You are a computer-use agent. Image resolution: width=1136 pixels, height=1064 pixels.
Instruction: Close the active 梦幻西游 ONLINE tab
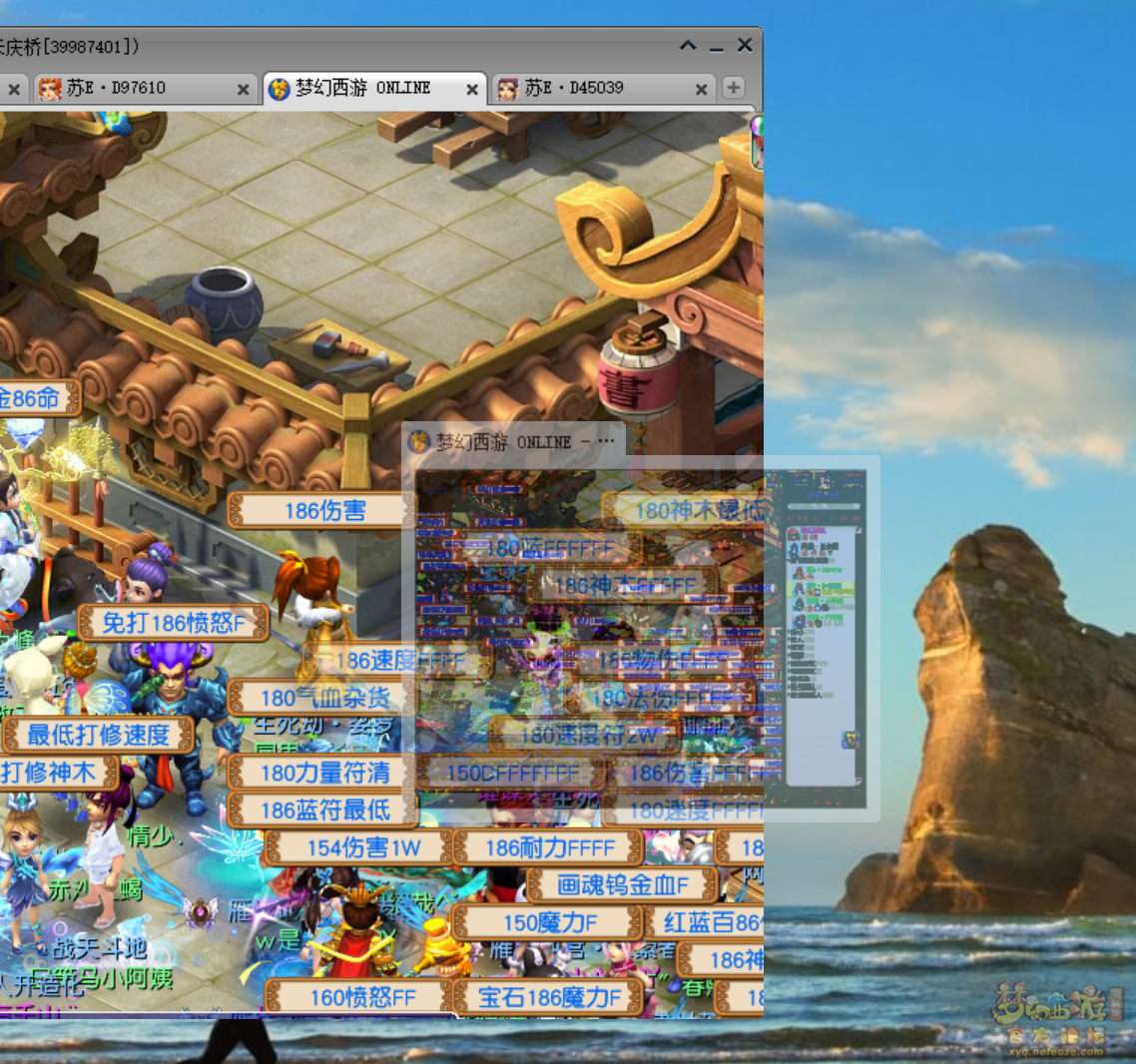[x=471, y=89]
